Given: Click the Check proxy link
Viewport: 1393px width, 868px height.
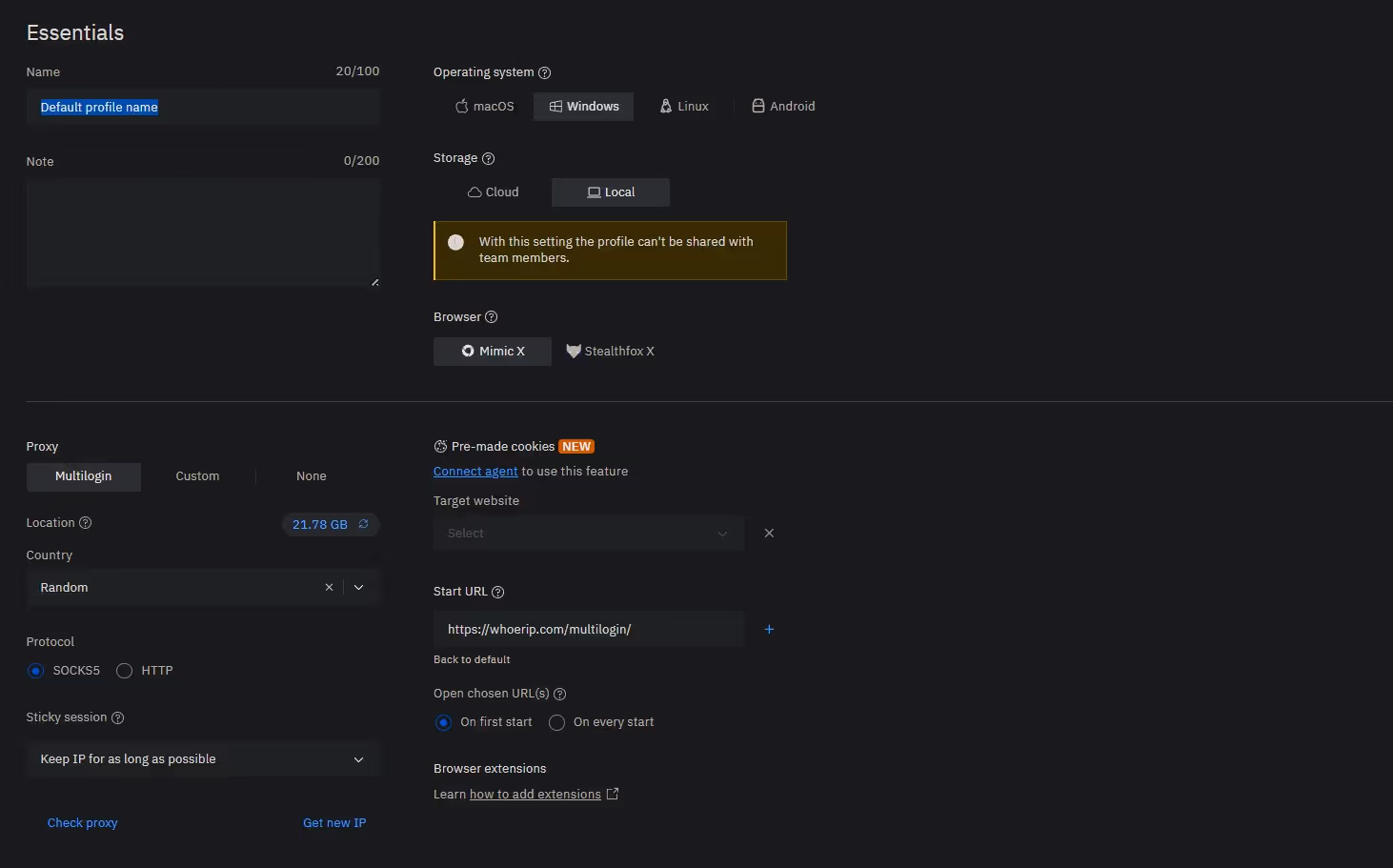Looking at the screenshot, I should pyautogui.click(x=82, y=822).
